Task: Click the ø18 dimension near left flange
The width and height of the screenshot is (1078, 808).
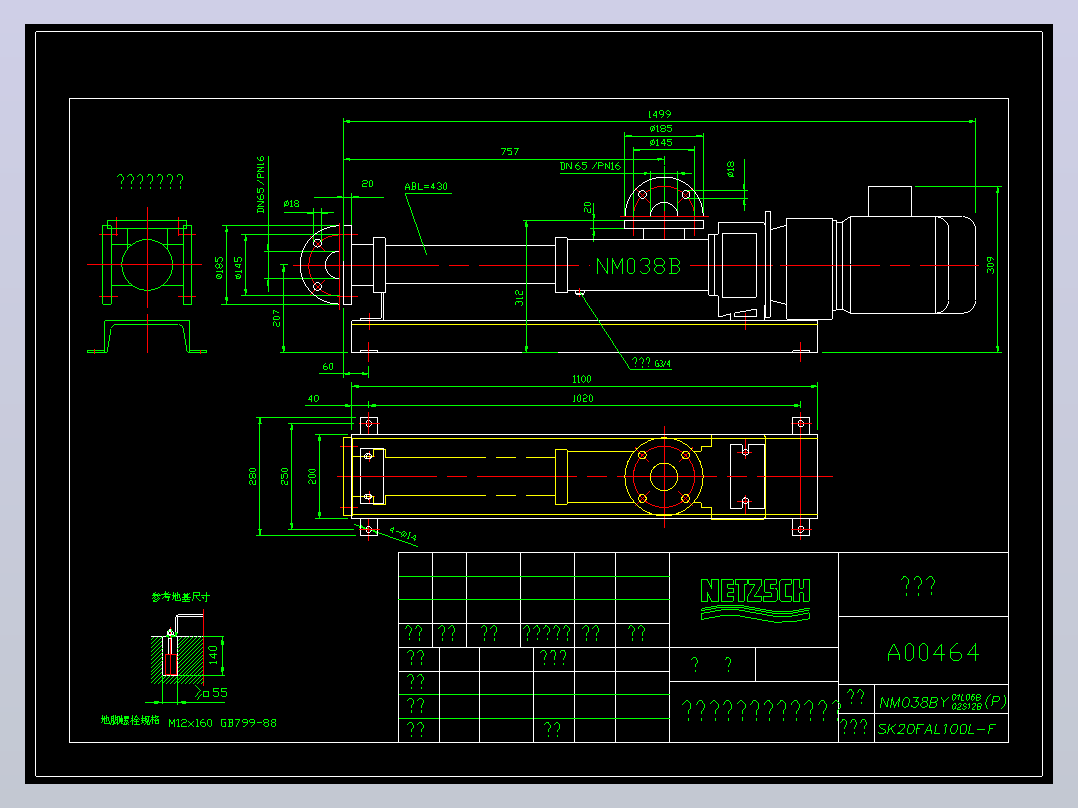Action: (291, 204)
